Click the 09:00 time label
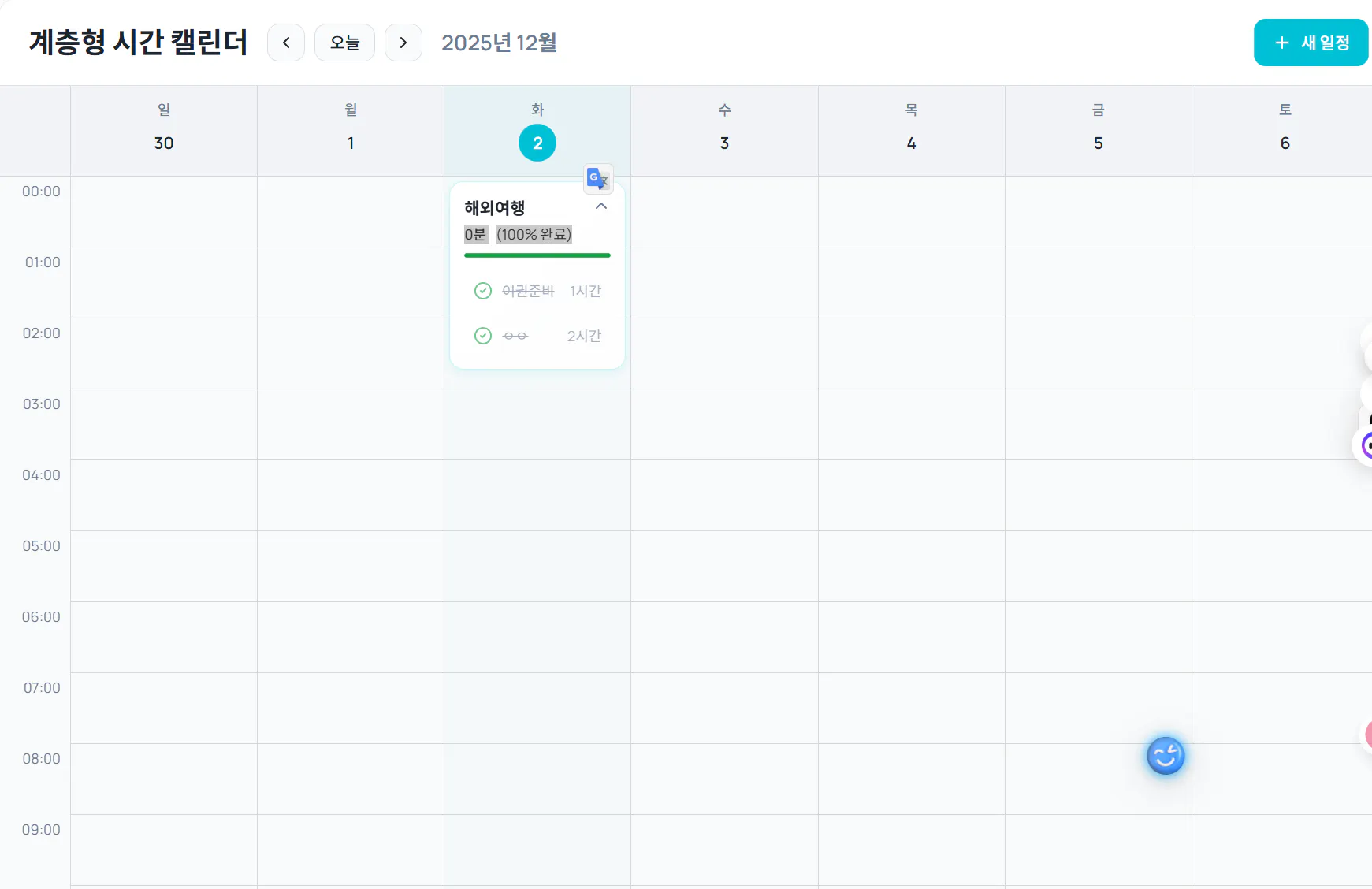This screenshot has height=889, width=1372. [42, 830]
